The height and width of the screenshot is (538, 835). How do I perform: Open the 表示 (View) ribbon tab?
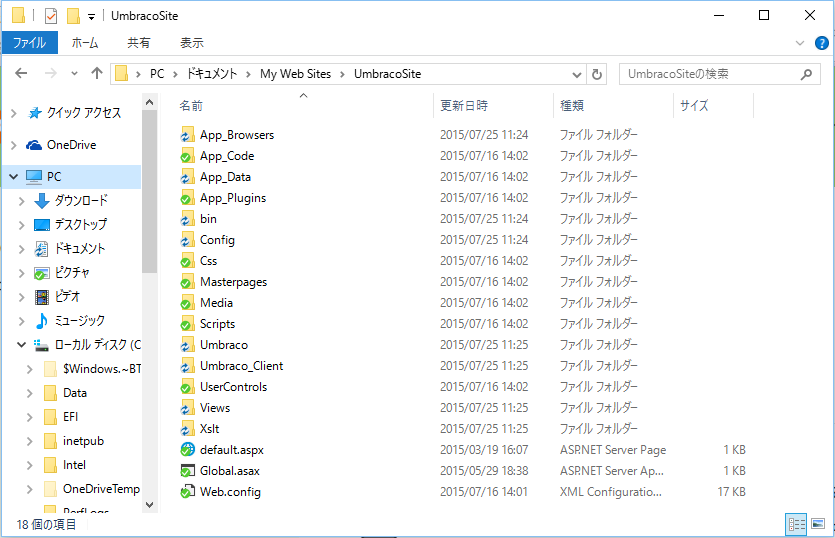[x=192, y=43]
